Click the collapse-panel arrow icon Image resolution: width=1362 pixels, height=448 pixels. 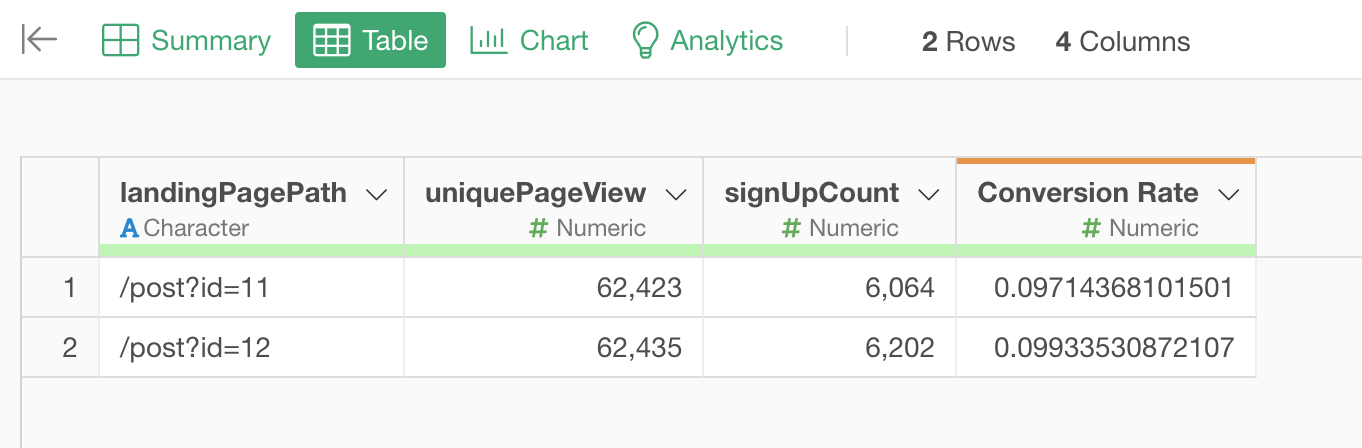click(x=39, y=40)
